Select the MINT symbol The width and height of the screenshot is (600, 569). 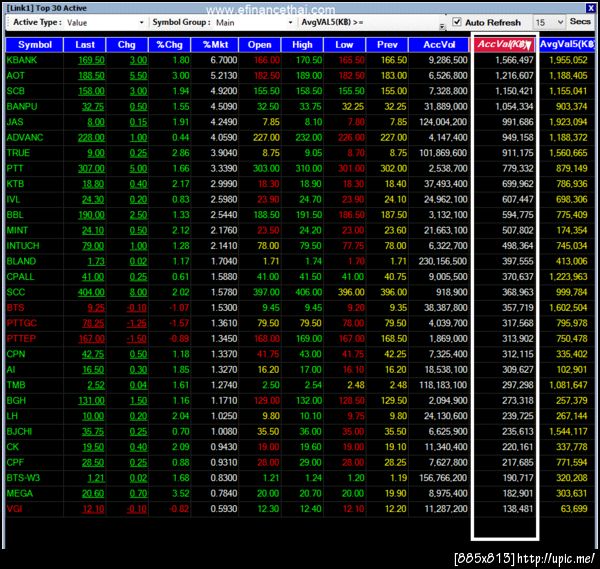pyautogui.click(x=17, y=230)
